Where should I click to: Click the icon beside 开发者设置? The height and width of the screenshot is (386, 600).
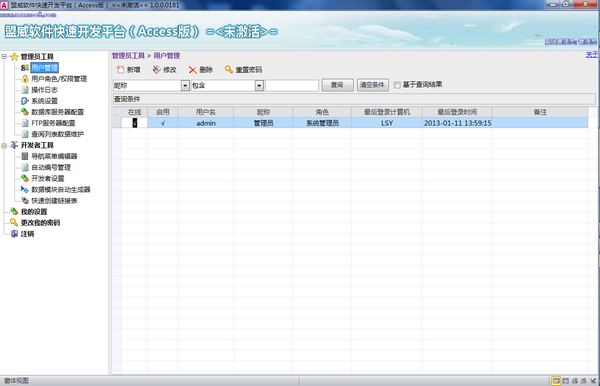(x=25, y=178)
